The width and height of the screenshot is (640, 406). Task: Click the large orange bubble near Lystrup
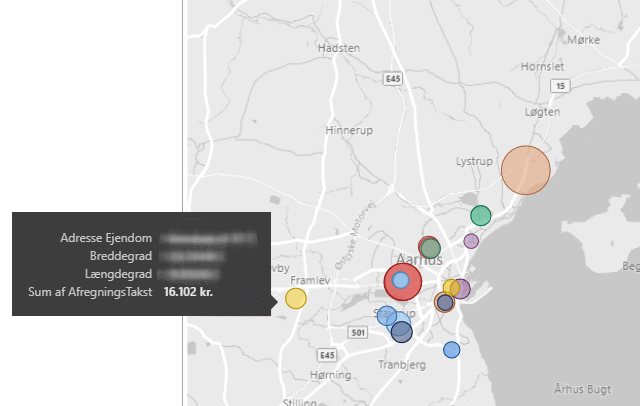click(x=525, y=170)
